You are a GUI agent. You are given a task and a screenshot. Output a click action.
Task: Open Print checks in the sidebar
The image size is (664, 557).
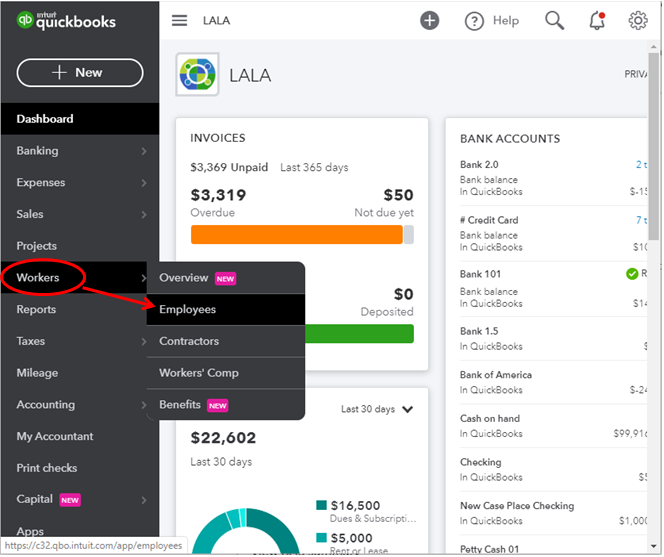click(x=47, y=468)
